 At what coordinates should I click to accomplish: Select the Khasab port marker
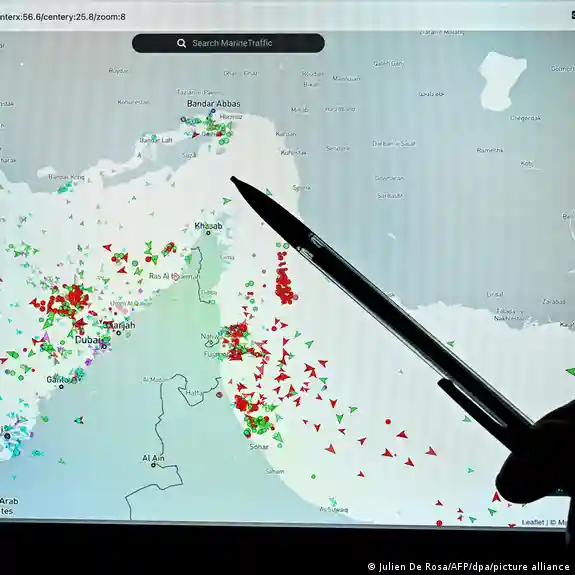208,233
